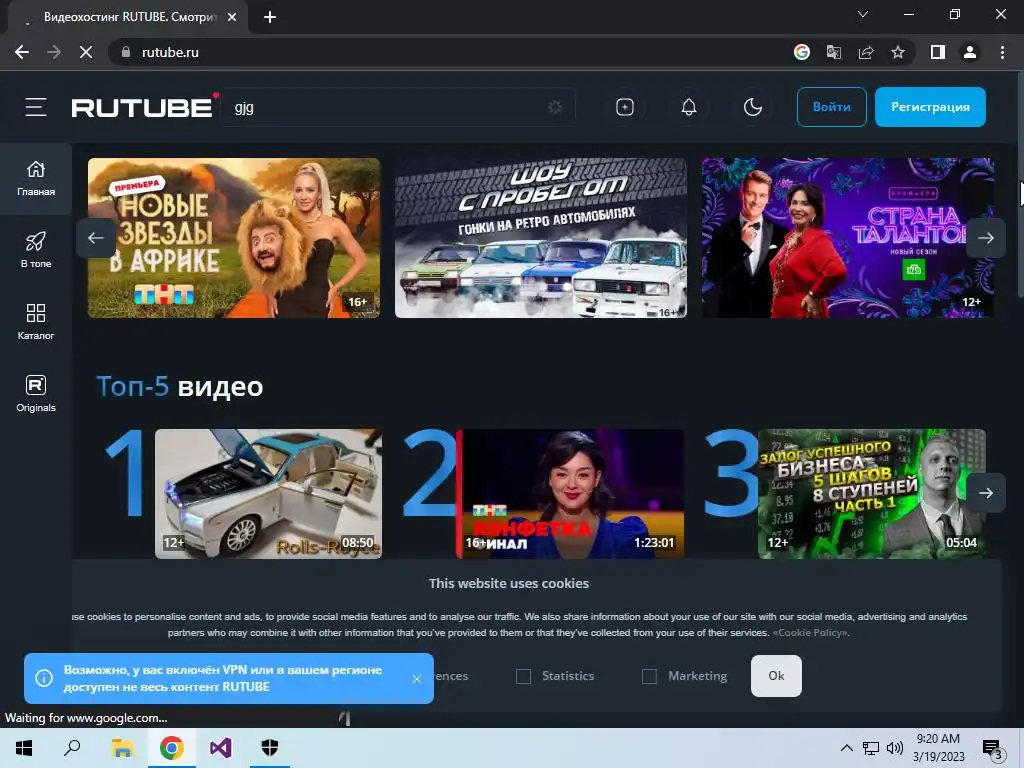The height and width of the screenshot is (768, 1024).
Task: Open the Шоу с пробегом banner
Action: pyautogui.click(x=541, y=238)
